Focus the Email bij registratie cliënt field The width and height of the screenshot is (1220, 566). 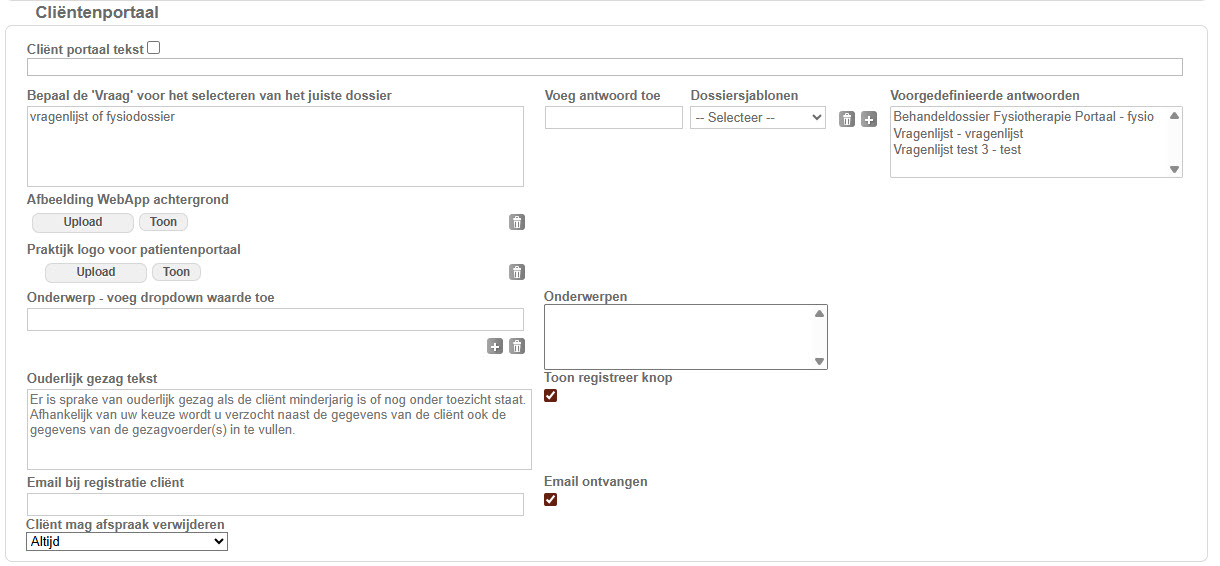pos(275,504)
